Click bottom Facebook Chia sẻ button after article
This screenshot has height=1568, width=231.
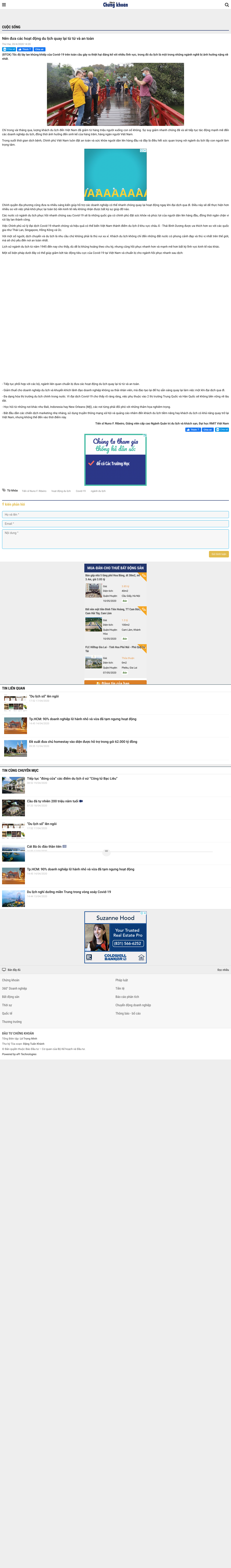tap(208, 430)
